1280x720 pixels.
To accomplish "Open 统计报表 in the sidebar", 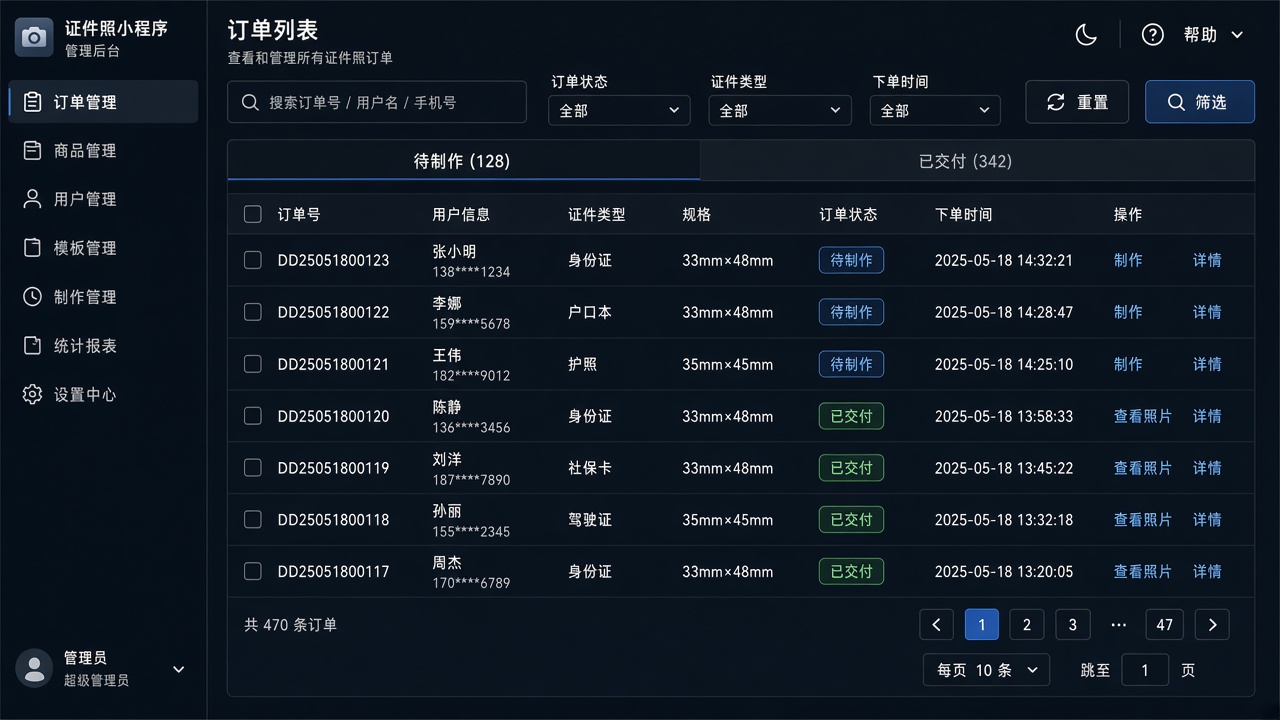I will tap(103, 346).
